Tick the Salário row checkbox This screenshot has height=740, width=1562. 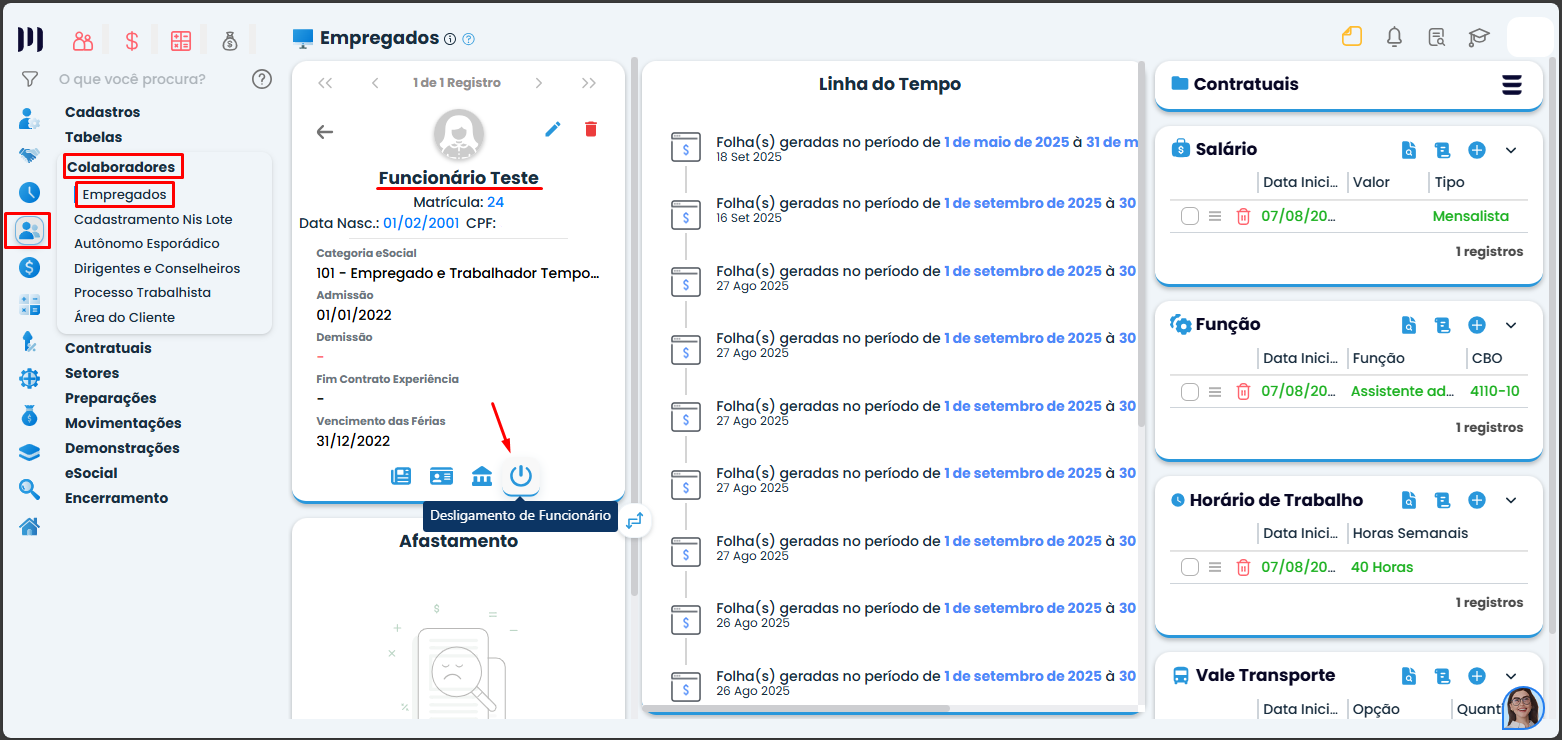coord(1189,216)
